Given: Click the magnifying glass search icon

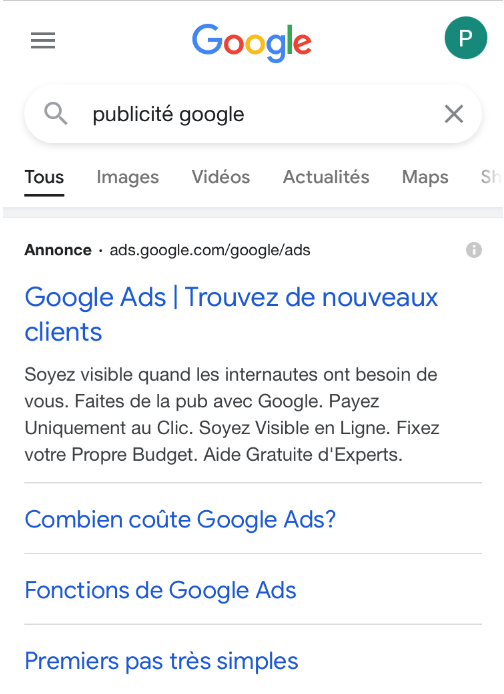Looking at the screenshot, I should point(56,114).
